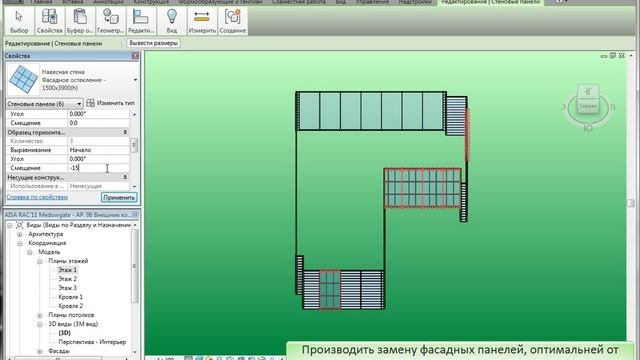The image size is (640, 360).
Task: Switch to the Аннотации ribbon tab
Action: pyautogui.click(x=108, y=2)
